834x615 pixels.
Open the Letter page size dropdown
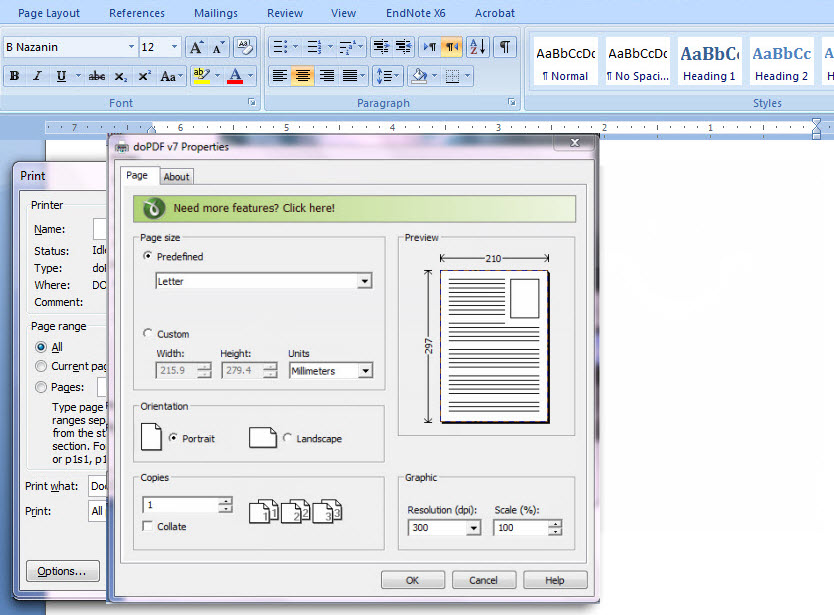click(x=364, y=282)
